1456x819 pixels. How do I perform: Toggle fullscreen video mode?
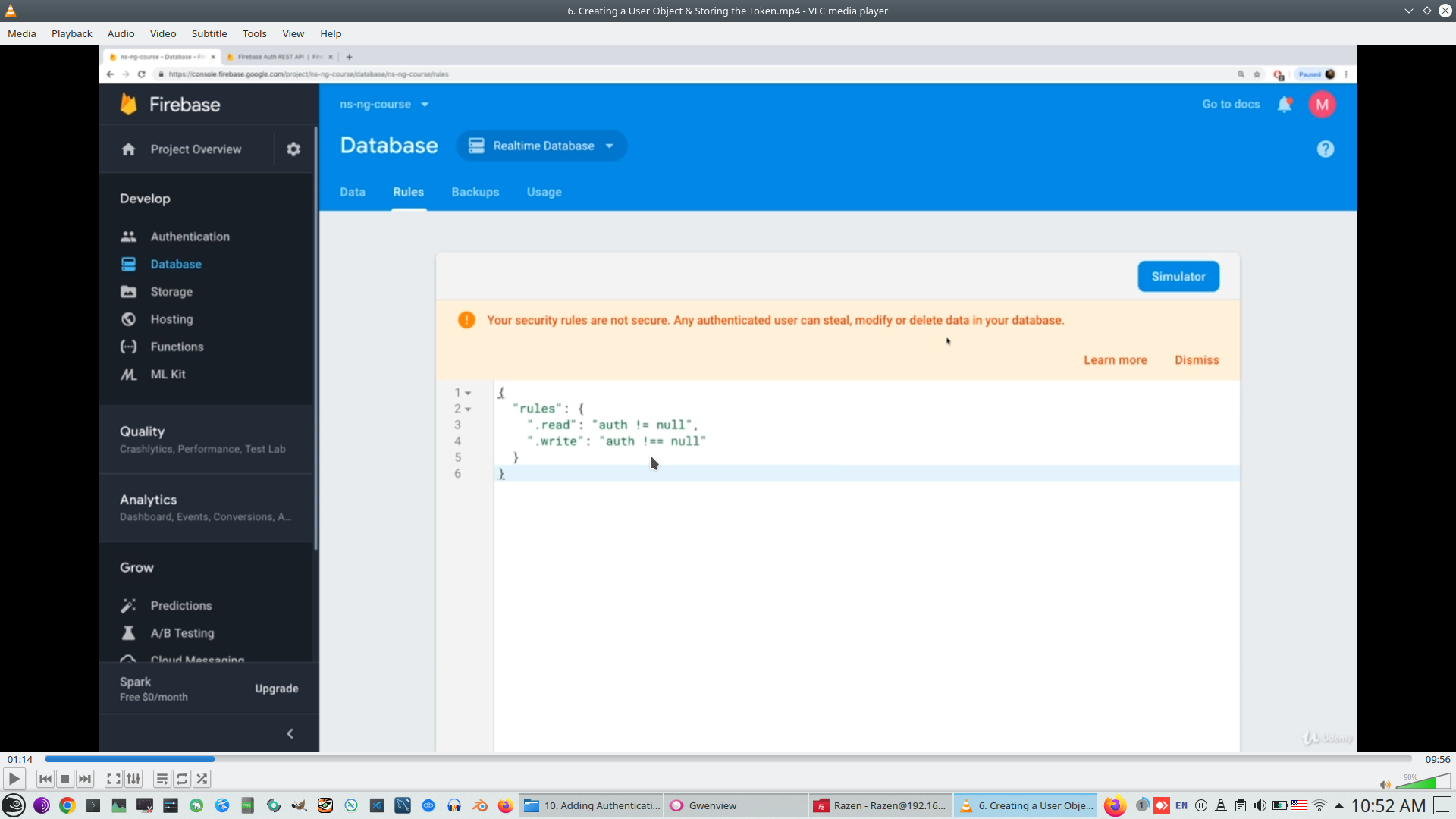[x=114, y=779]
